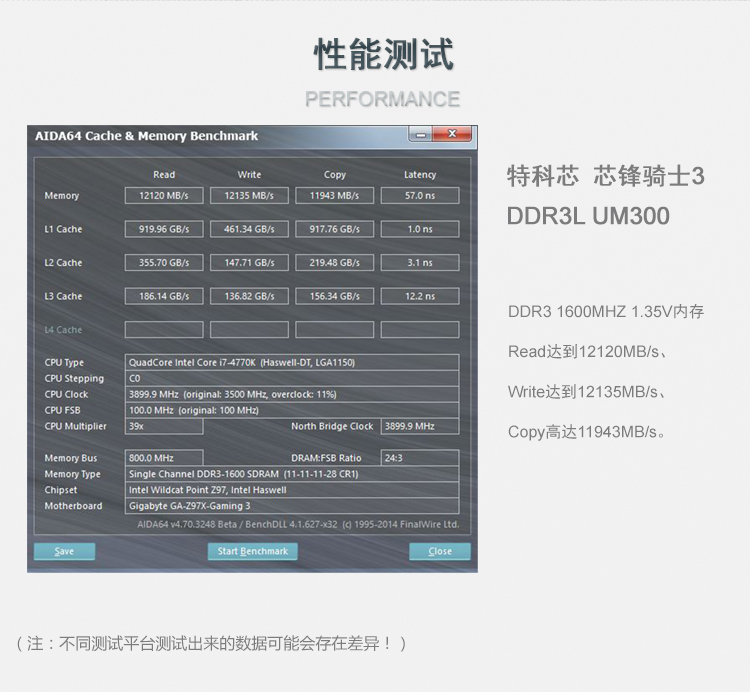
Task: Click the Write达到12135MB/s line
Action: click(587, 392)
